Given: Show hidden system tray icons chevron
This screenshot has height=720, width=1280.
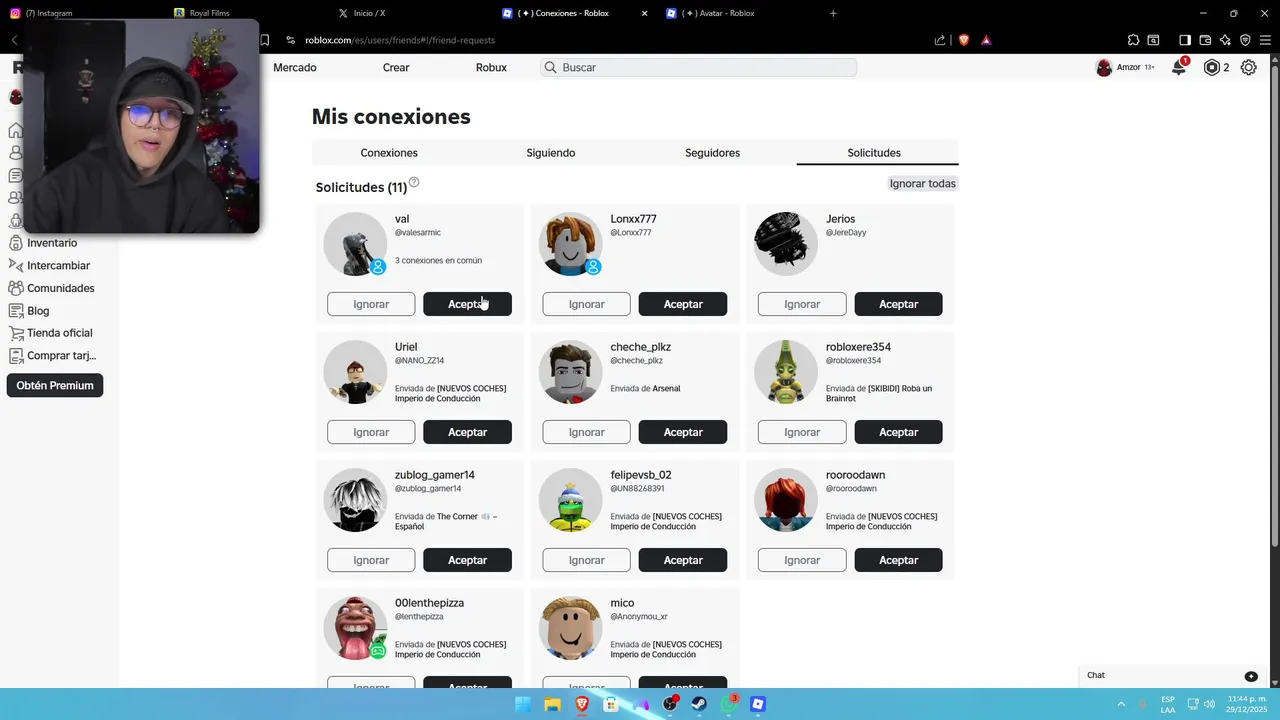Looking at the screenshot, I should pyautogui.click(x=1120, y=704).
